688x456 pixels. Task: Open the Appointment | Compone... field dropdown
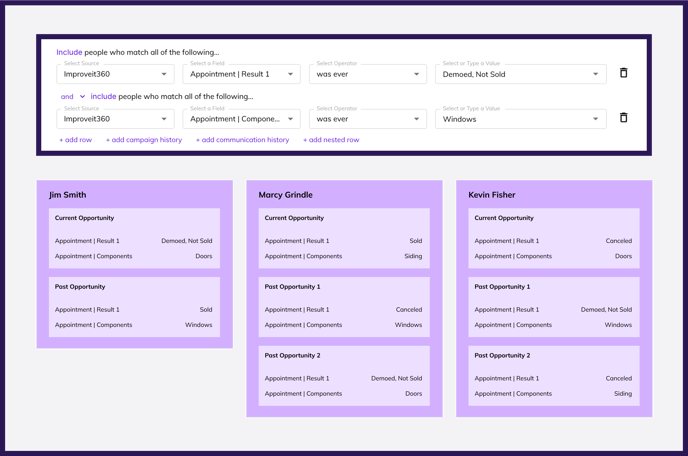point(241,119)
